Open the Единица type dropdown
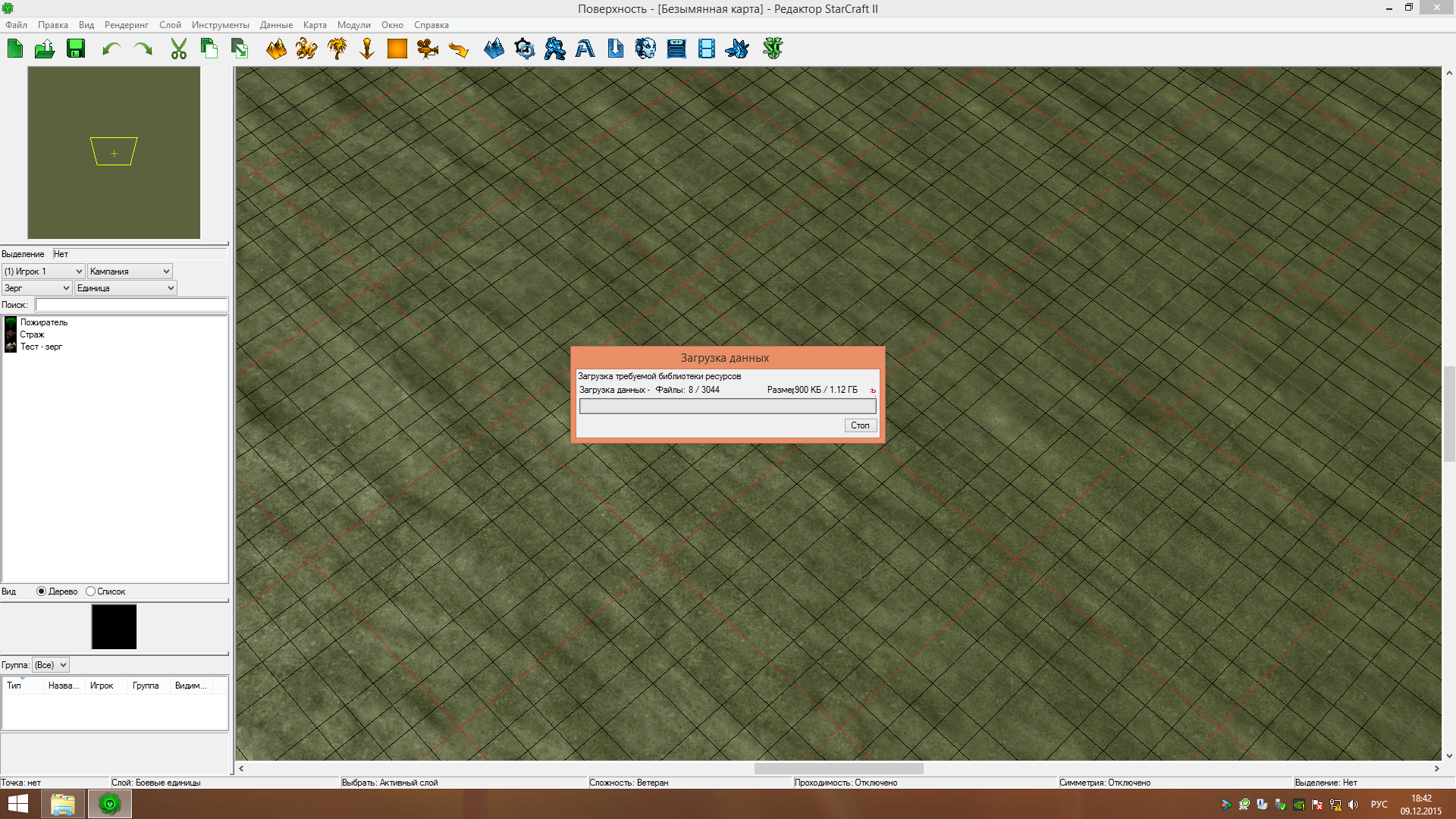The width and height of the screenshot is (1456, 819). pyautogui.click(x=126, y=288)
